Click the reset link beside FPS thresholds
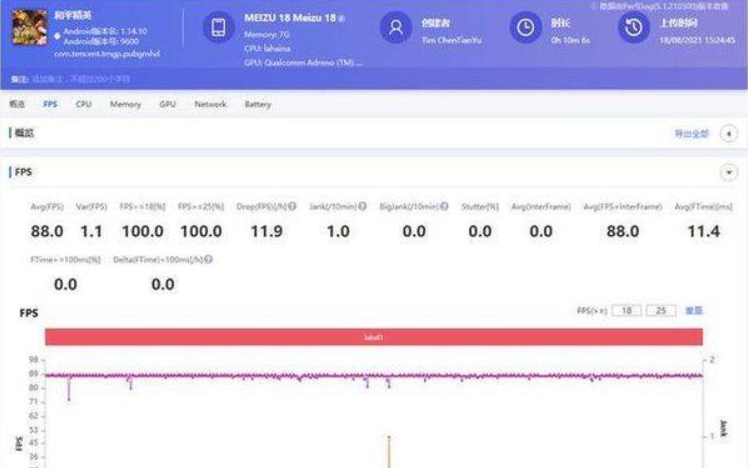This screenshot has height=468, width=748. tap(694, 311)
